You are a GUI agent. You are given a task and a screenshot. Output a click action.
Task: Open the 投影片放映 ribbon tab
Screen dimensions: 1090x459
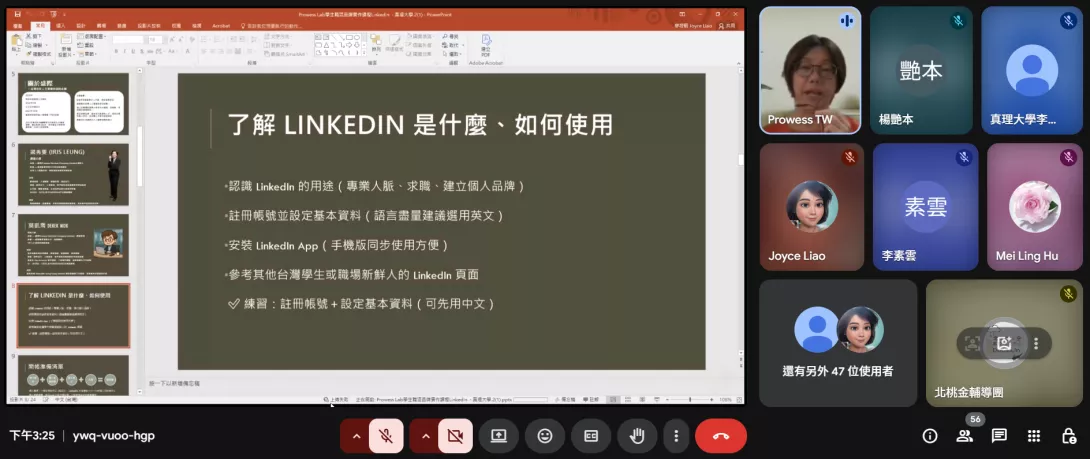click(149, 26)
